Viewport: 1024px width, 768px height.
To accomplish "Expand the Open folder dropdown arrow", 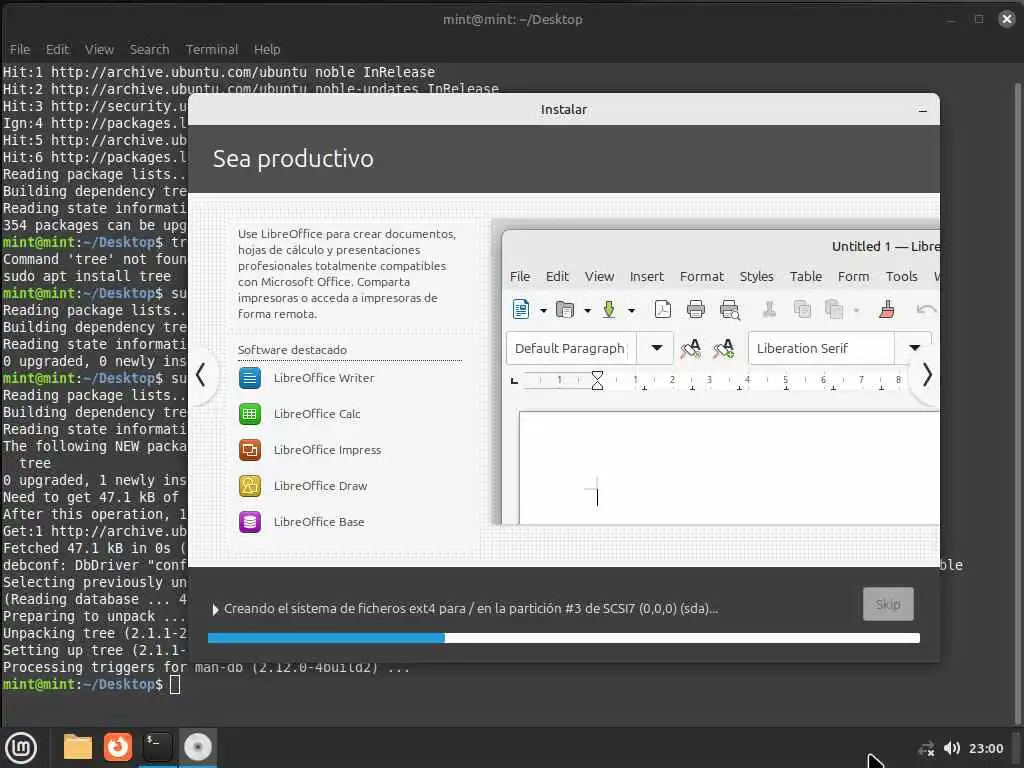I will click(587, 311).
